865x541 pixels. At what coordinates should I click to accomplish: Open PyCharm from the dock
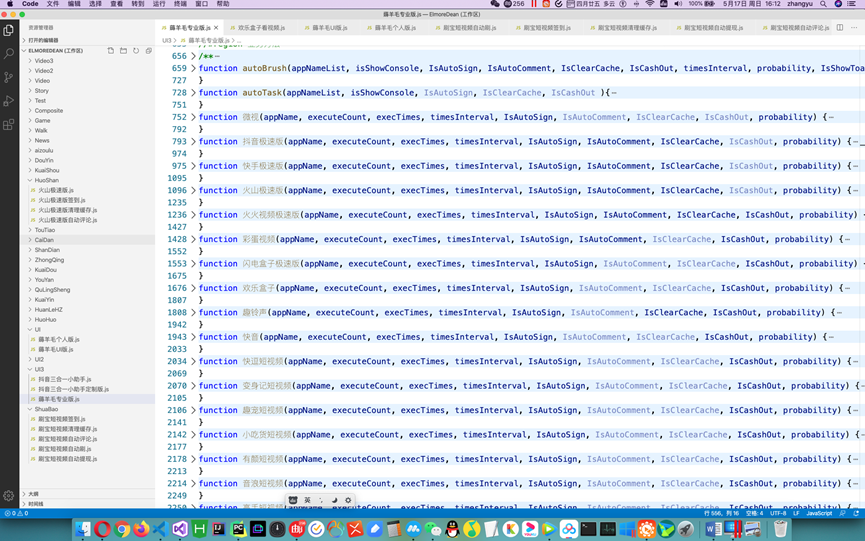click(x=238, y=529)
